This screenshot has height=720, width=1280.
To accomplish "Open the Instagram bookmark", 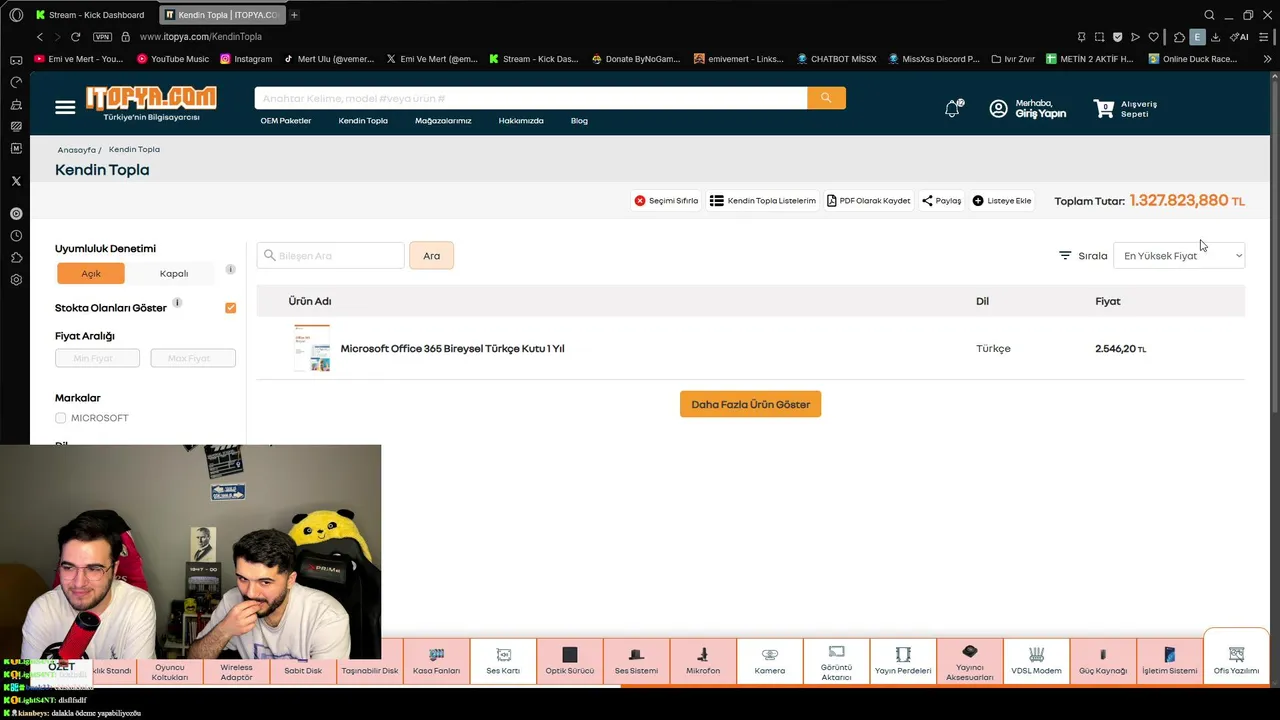I will click(x=245, y=59).
